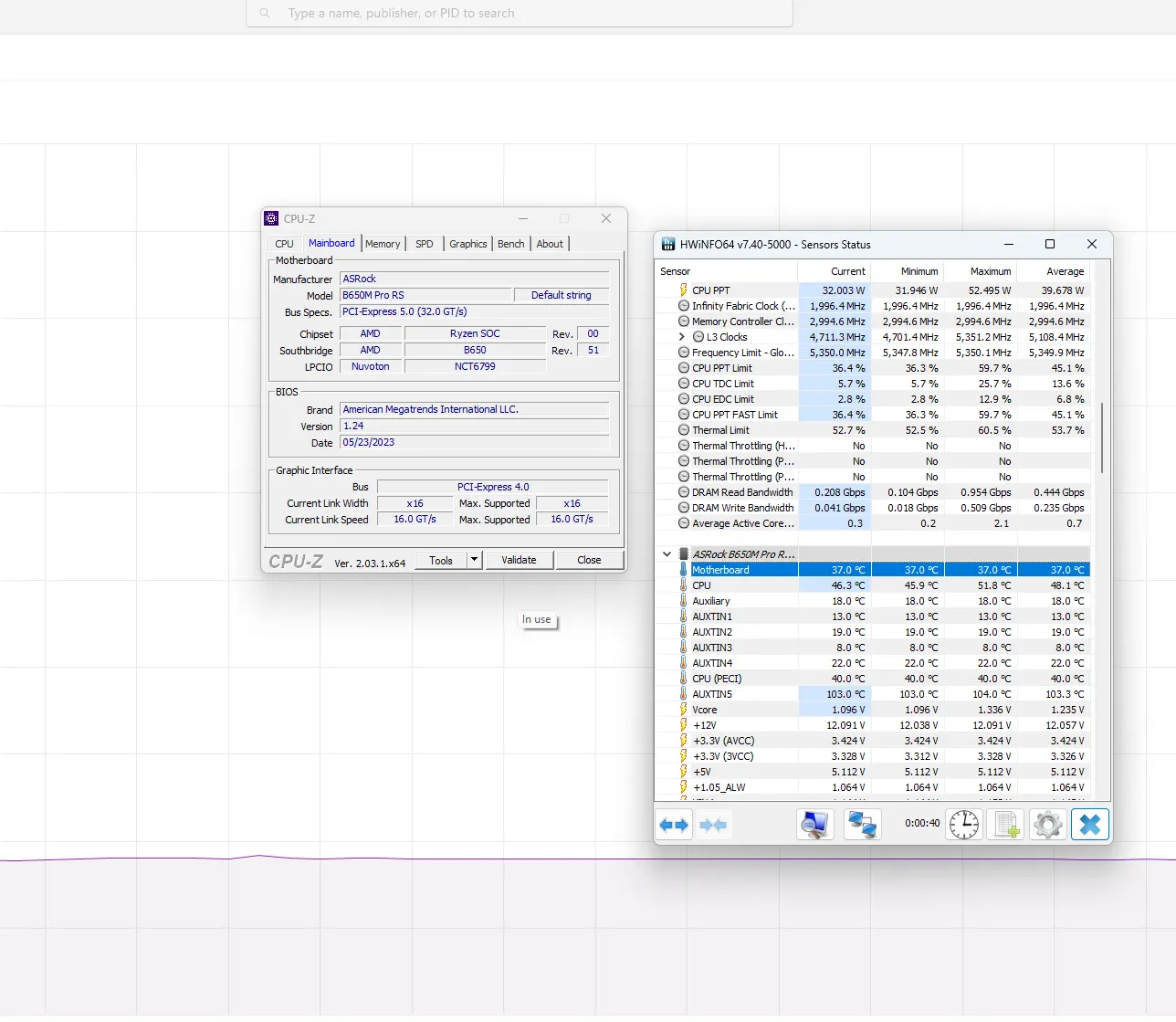The image size is (1176, 1022).
Task: Click the lightning icon beside Vcore
Action: (683, 710)
